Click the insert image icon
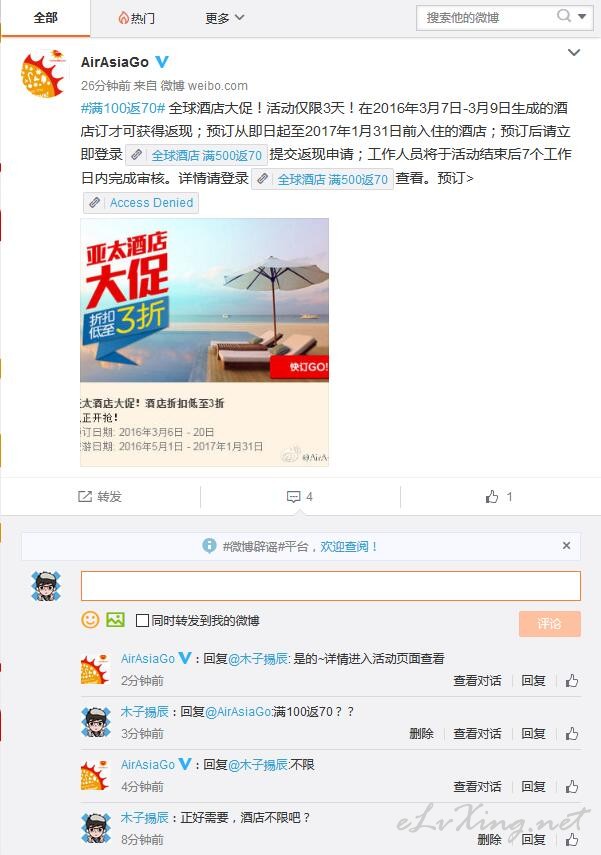Screen dimensions: 601x855 [x=115, y=620]
